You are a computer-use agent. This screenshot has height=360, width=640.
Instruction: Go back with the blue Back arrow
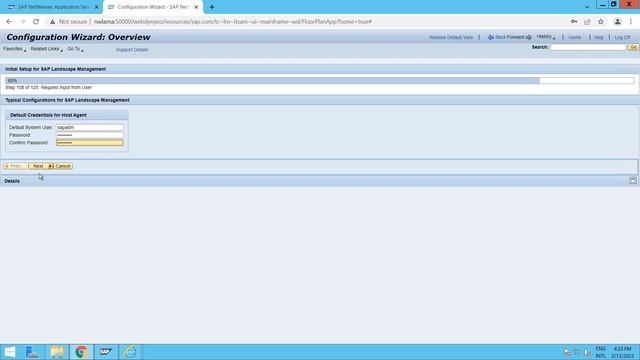click(x=497, y=37)
